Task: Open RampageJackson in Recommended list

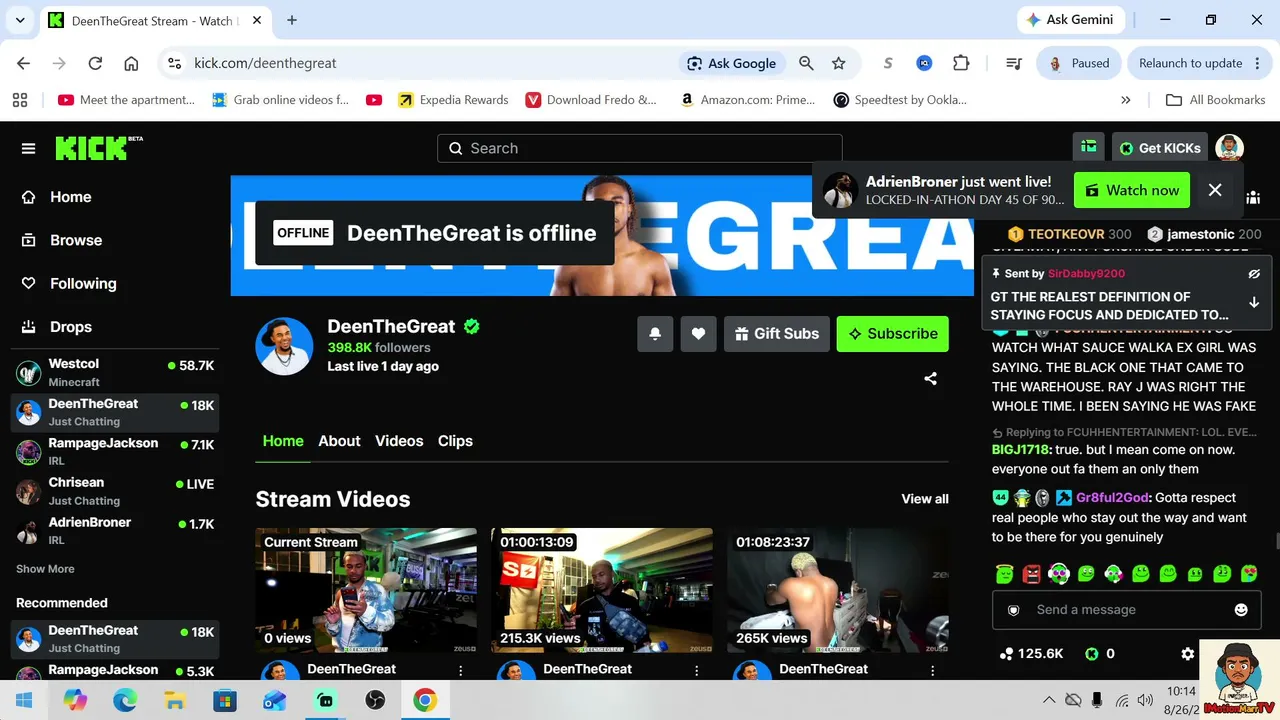Action: [x=115, y=670]
